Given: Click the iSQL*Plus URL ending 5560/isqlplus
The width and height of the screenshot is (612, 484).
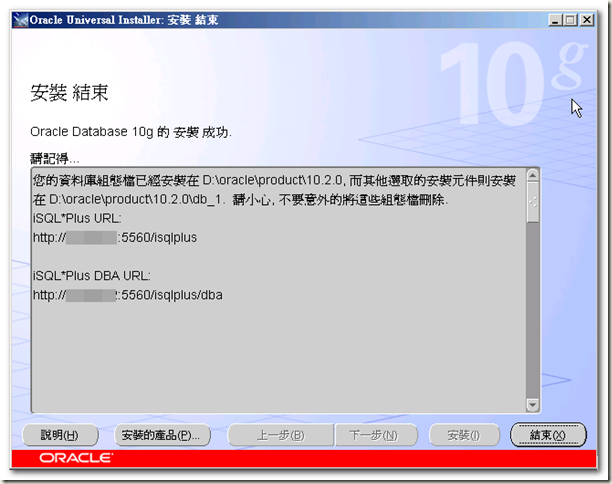Looking at the screenshot, I should (115, 237).
